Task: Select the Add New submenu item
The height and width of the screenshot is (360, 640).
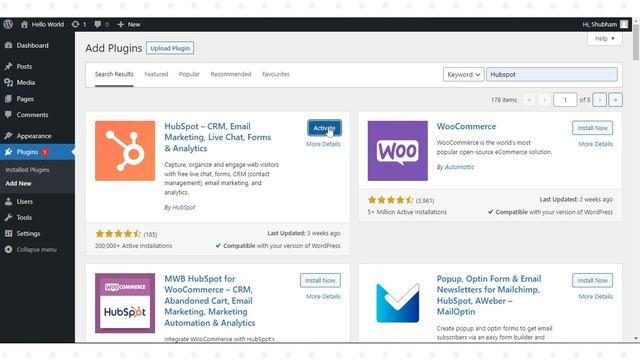Action: point(18,184)
